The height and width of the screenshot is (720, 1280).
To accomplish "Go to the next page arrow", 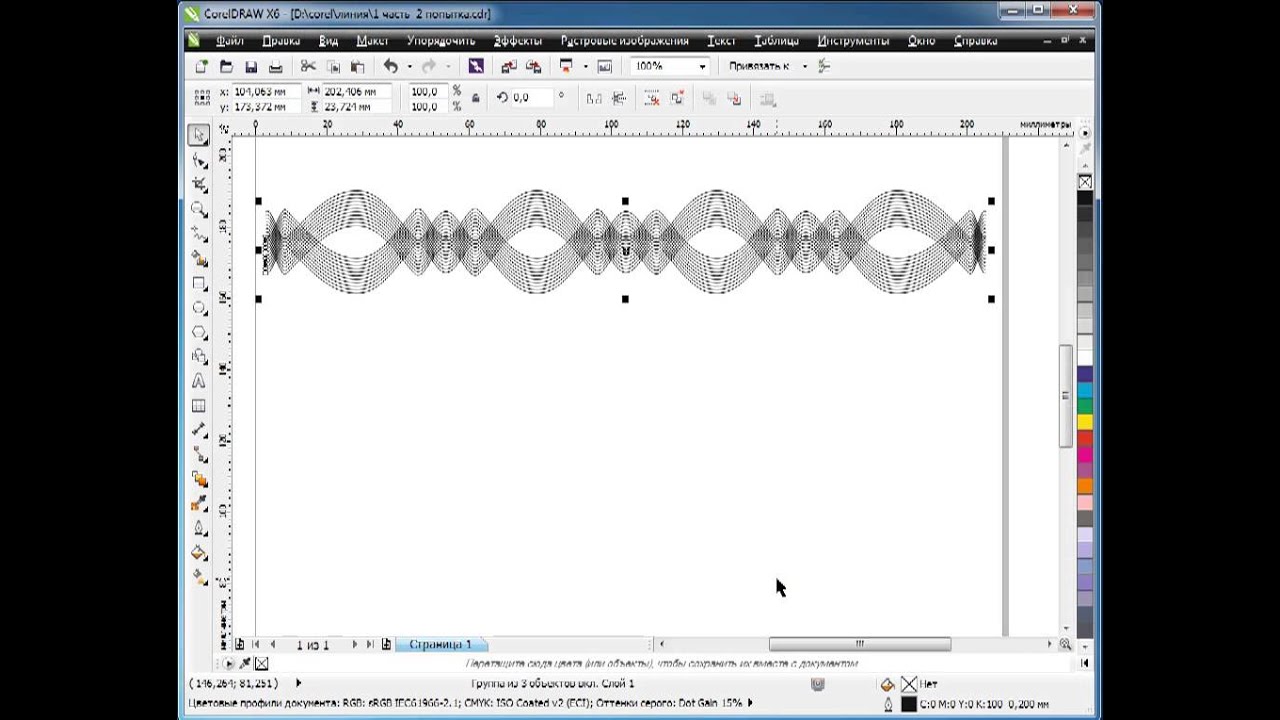I will click(354, 645).
